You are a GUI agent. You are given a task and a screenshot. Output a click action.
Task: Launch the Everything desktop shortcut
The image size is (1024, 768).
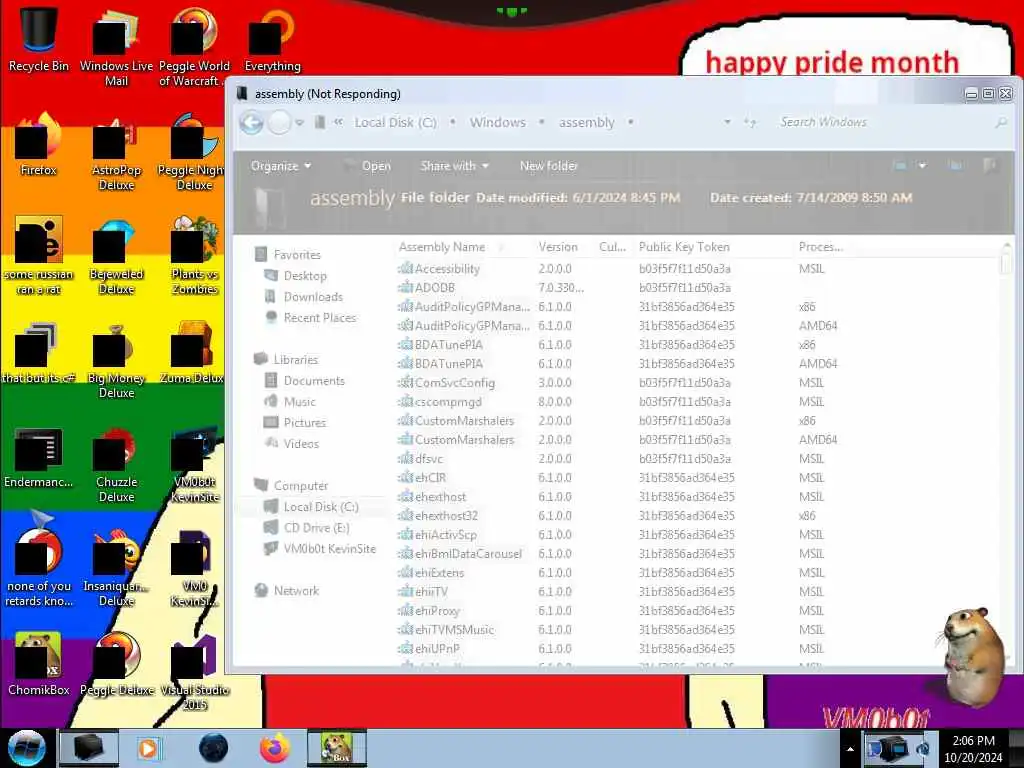click(x=272, y=38)
